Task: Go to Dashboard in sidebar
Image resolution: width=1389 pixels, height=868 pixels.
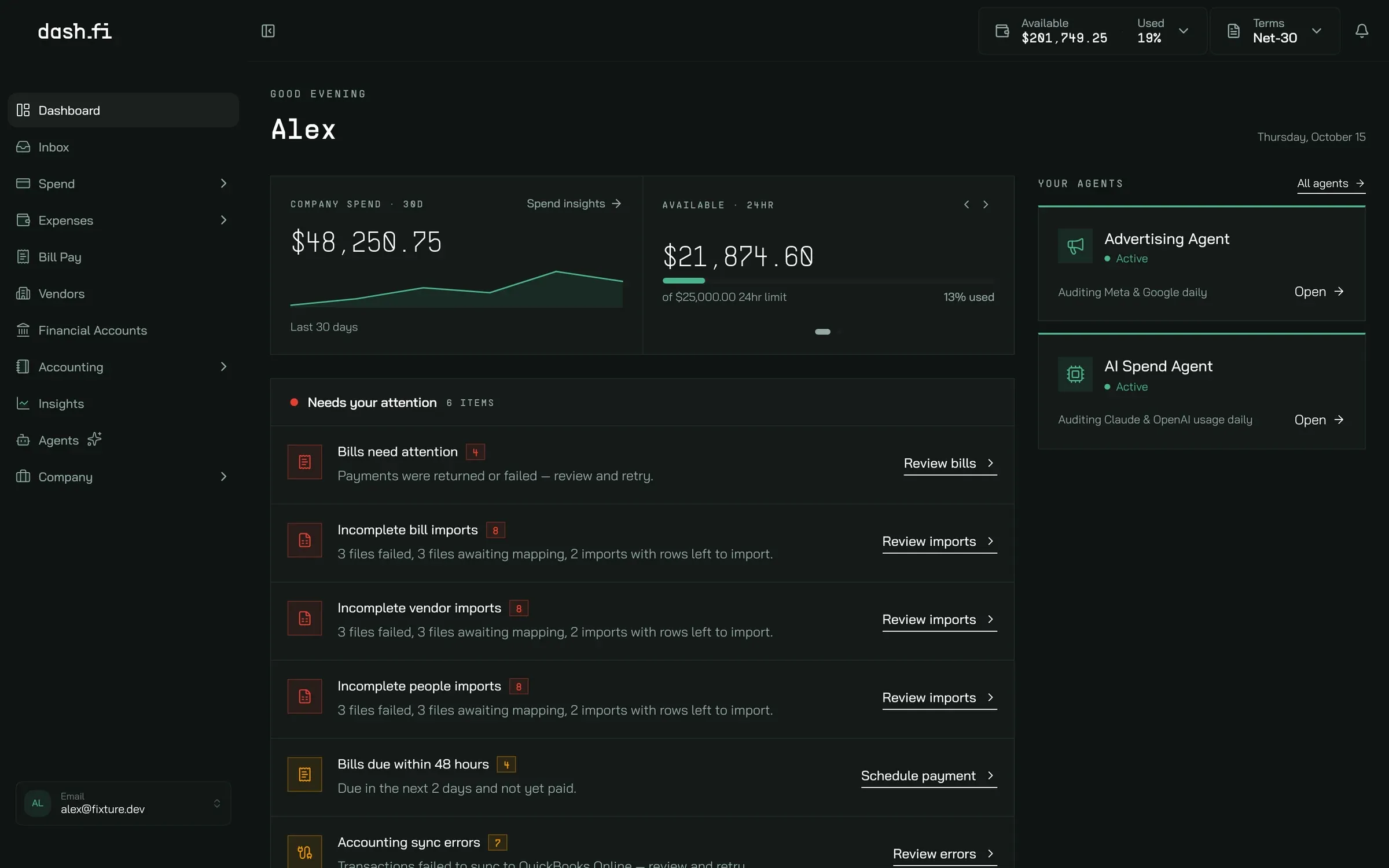Action: pos(123,110)
